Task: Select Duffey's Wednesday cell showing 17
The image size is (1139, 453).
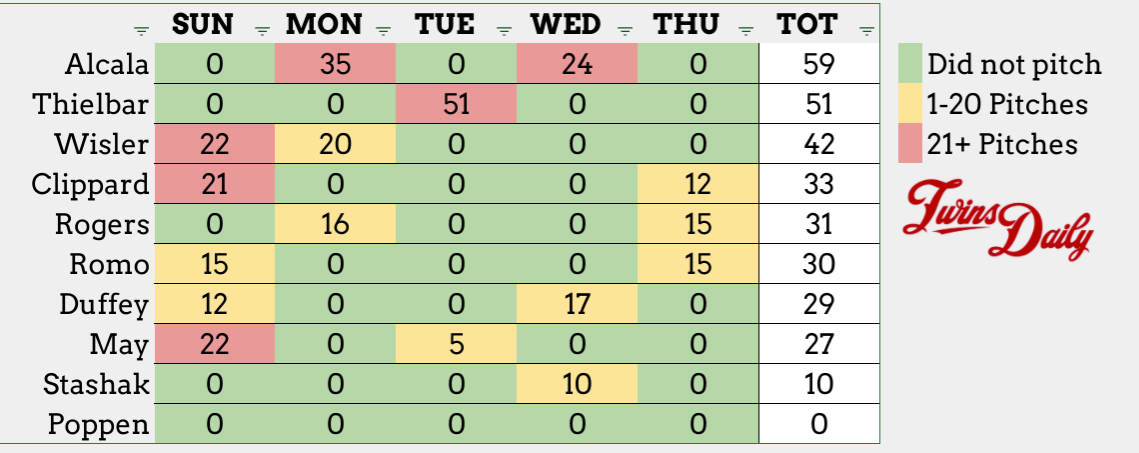Action: pyautogui.click(x=577, y=303)
